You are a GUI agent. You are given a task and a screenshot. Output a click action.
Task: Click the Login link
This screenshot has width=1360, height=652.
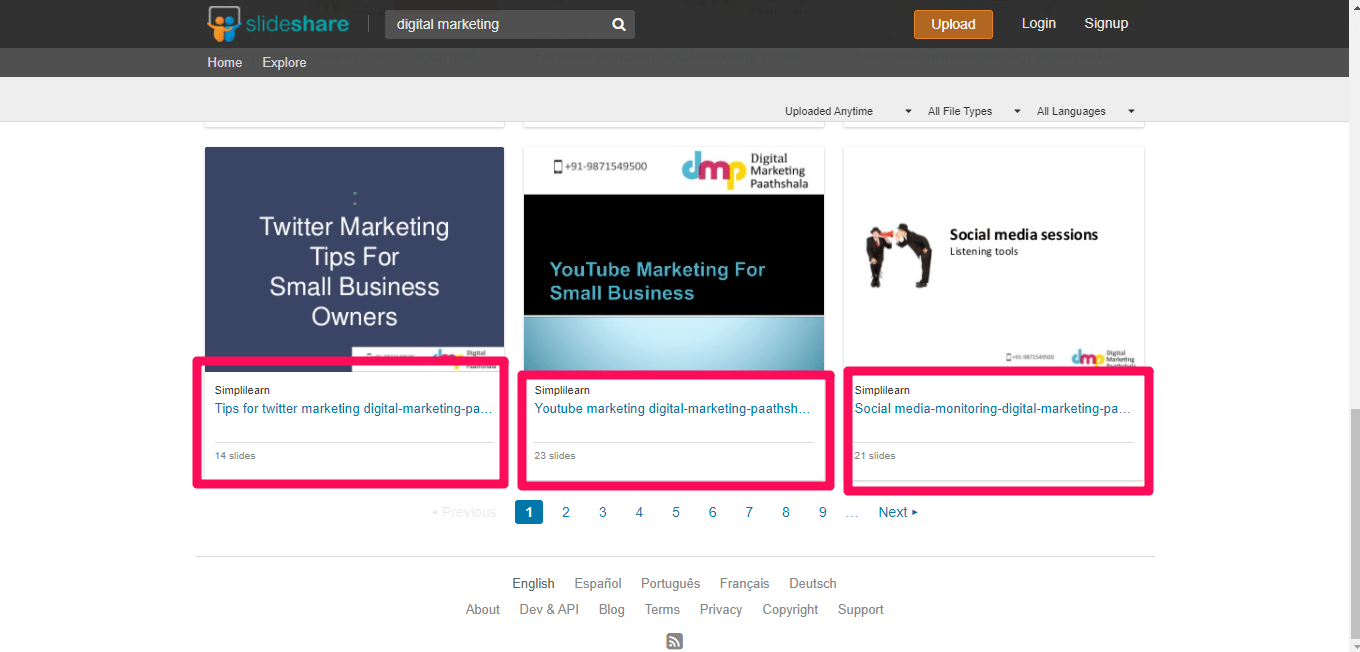point(1038,23)
